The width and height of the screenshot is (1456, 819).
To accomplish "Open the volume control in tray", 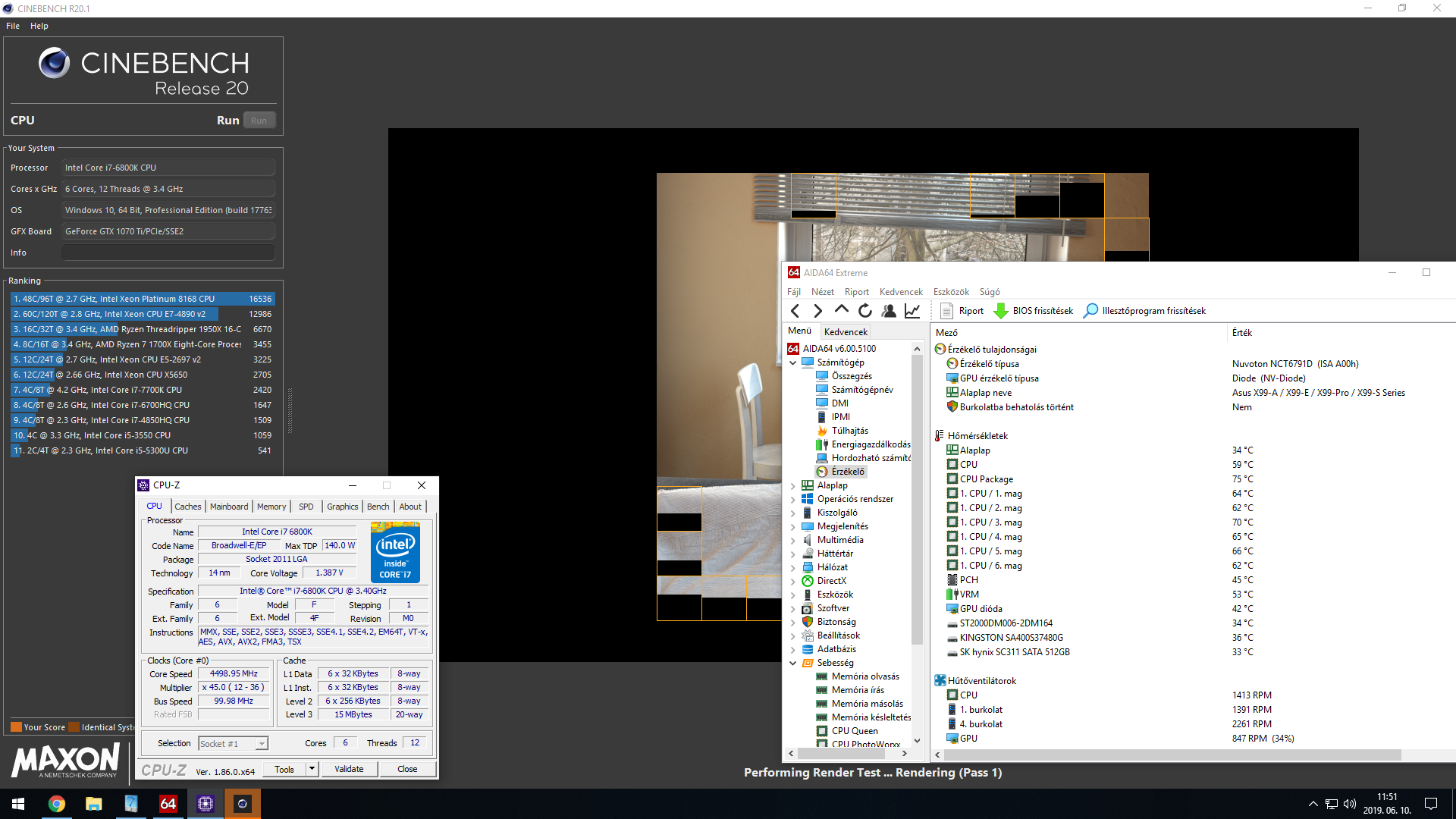I will 1349,804.
